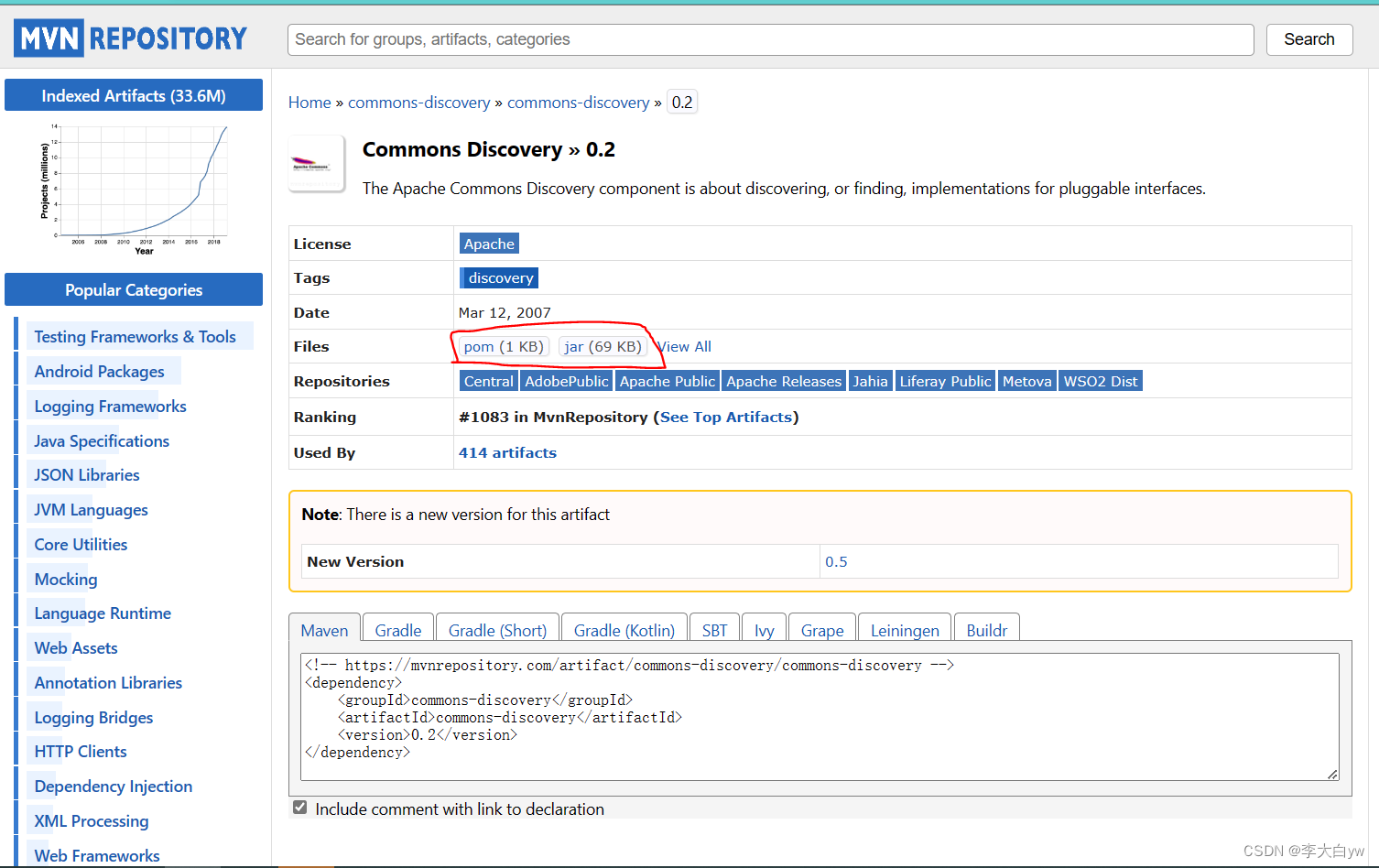Open the Apache Releases repository link
The width and height of the screenshot is (1379, 868).
coord(784,381)
